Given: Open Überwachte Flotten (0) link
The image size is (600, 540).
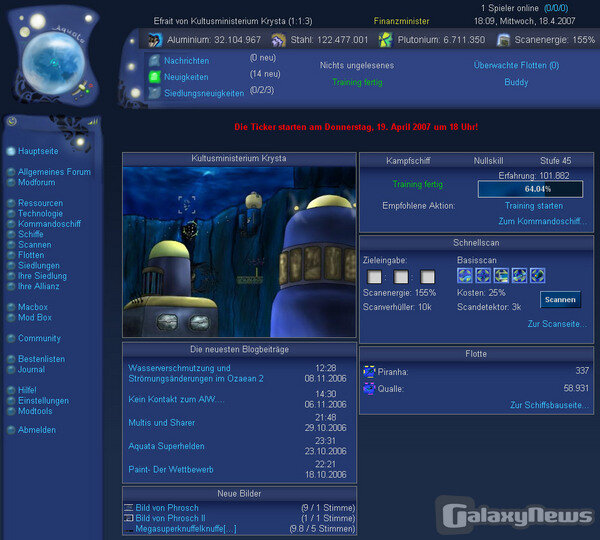Looking at the screenshot, I should coord(516,65).
